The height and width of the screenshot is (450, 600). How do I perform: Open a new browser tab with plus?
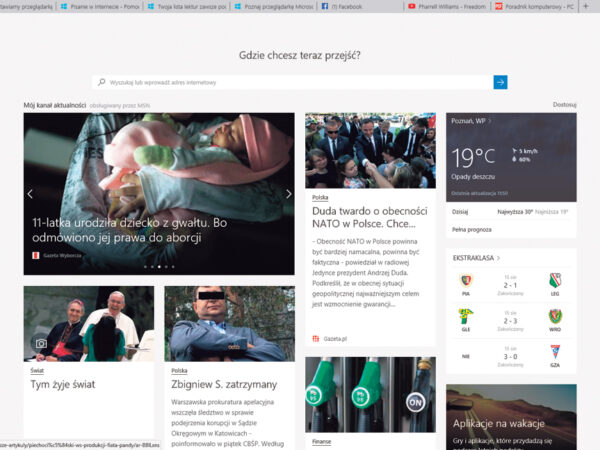(585, 6)
